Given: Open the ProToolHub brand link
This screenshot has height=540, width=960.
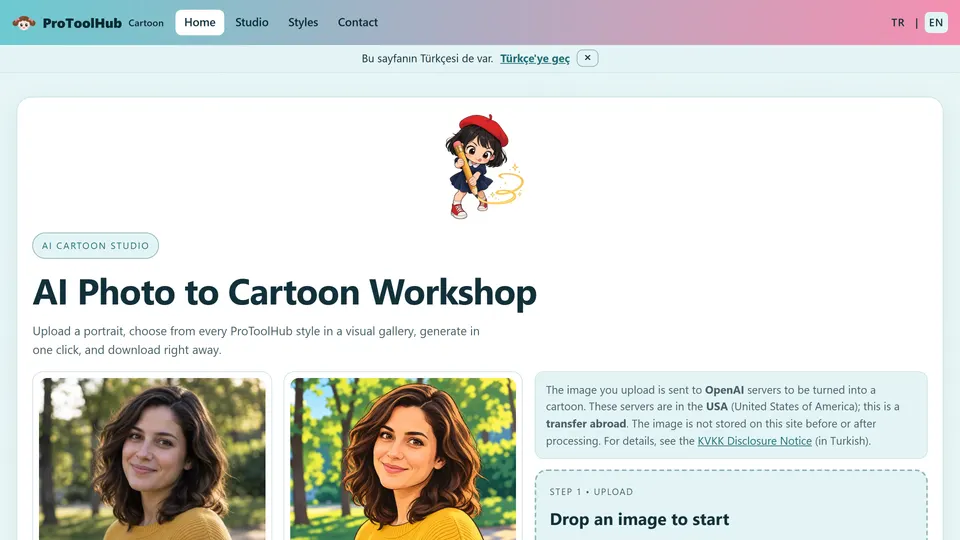Looking at the screenshot, I should [x=82, y=23].
